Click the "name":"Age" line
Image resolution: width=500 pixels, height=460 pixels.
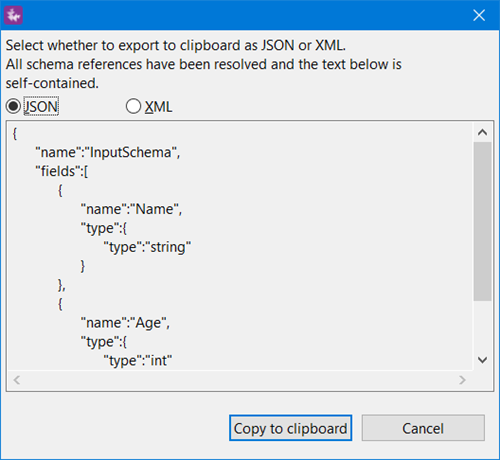pos(125,323)
